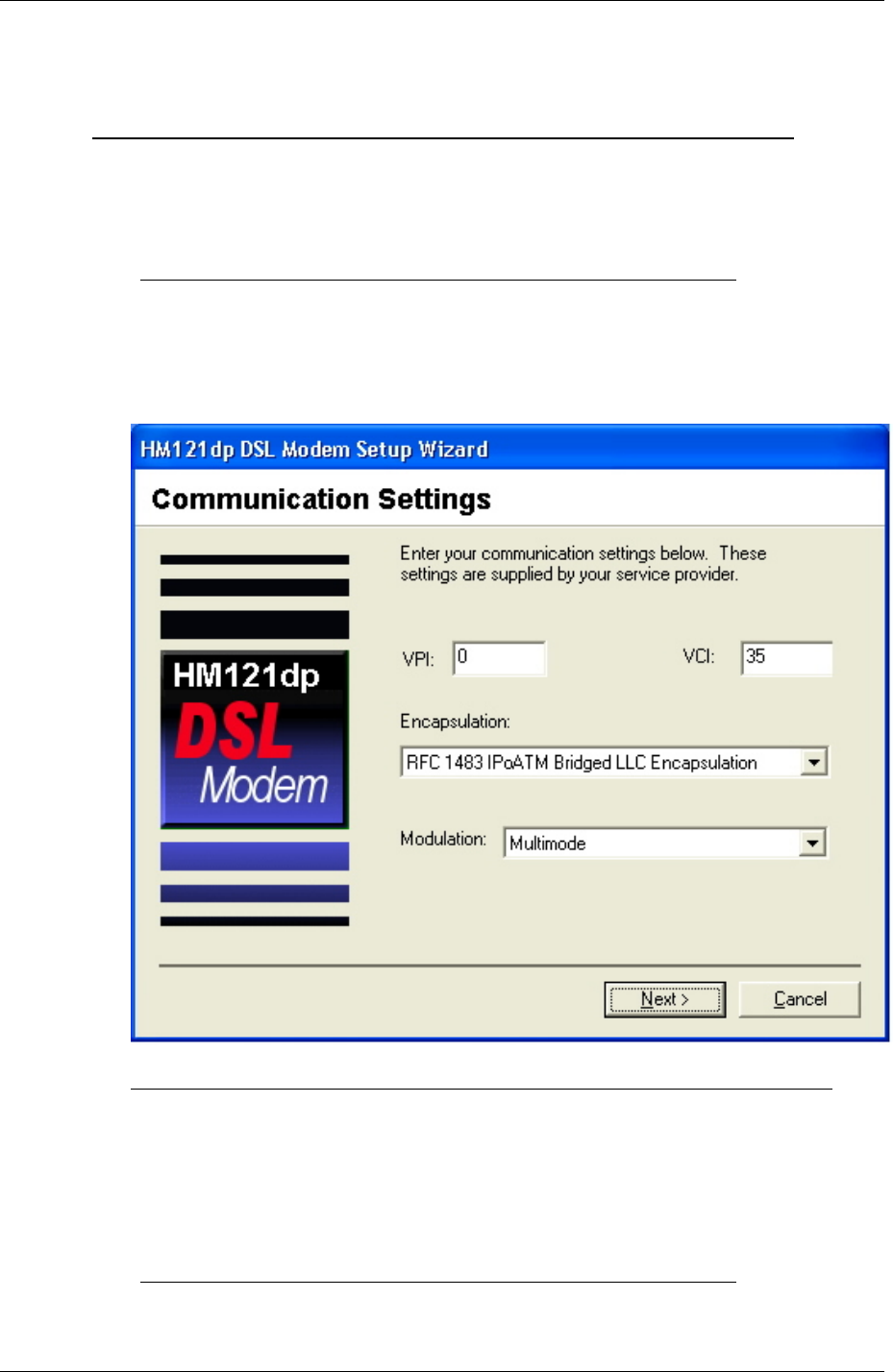Screen dimensions: 893x1372
Task: Click the black stripes above the logo
Action: (254, 597)
